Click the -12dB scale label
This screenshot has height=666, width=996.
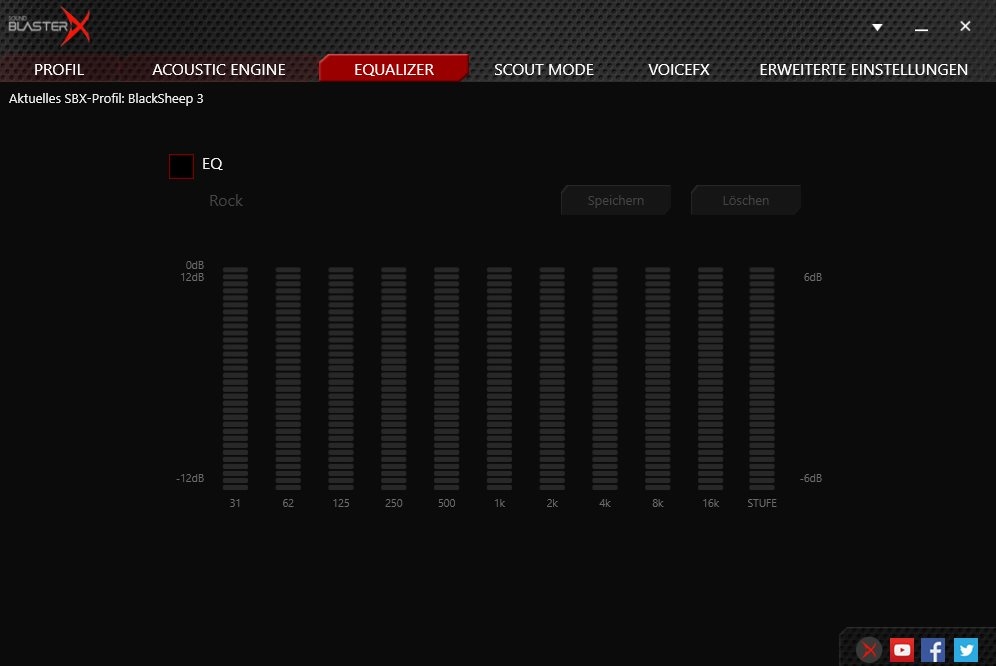click(190, 478)
